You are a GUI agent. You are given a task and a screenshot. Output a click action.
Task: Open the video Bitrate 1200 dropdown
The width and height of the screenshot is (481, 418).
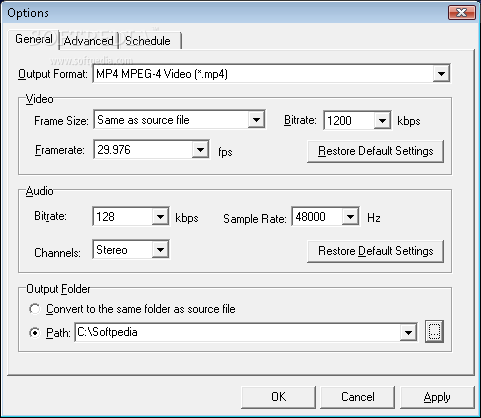(x=382, y=120)
